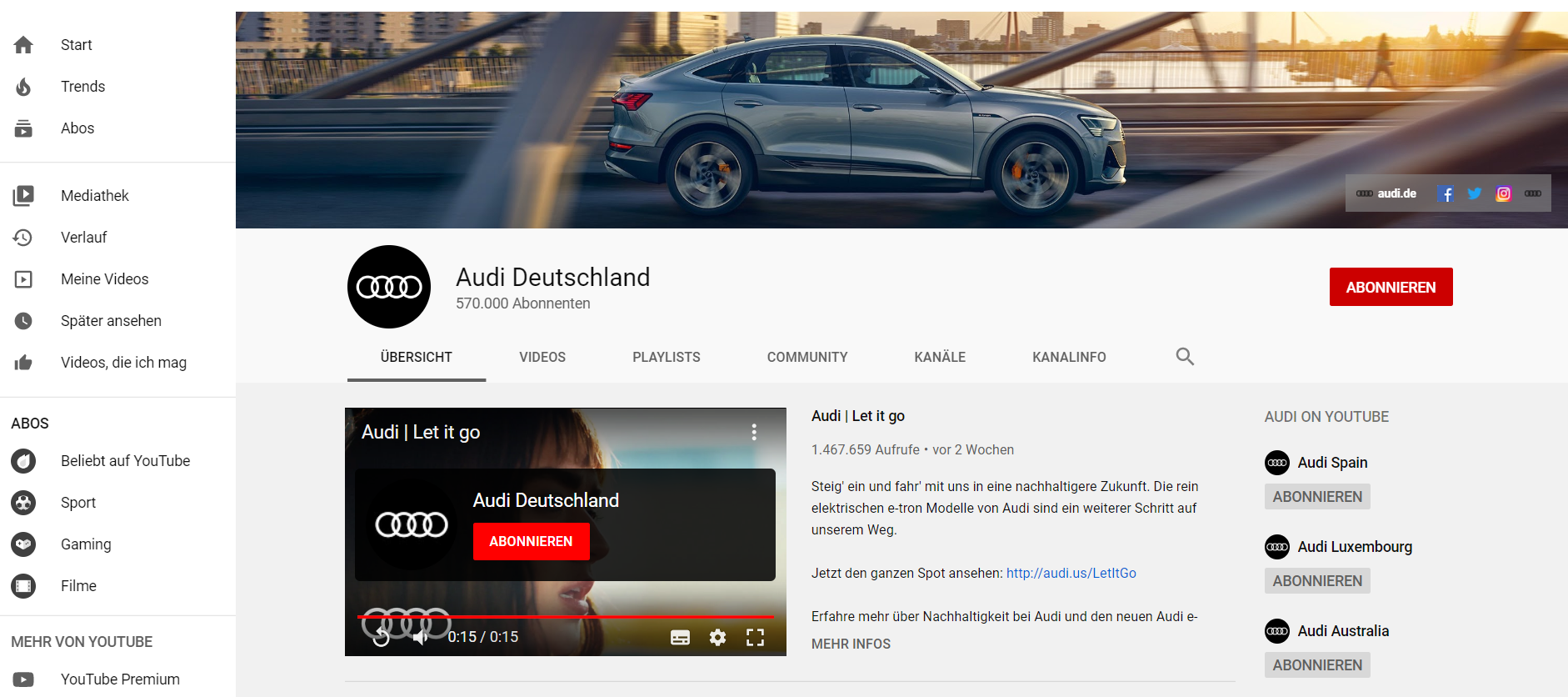Screen dimensions: 1568x697
Task: Click the Audi Spain channel avatar
Action: 1277,463
